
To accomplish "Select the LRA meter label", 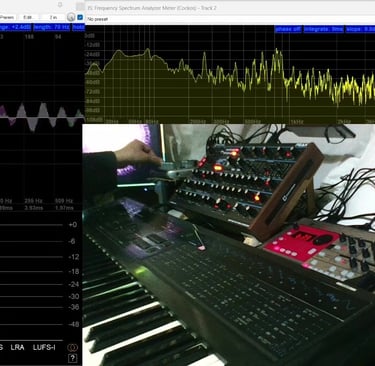I will click(x=17, y=347).
